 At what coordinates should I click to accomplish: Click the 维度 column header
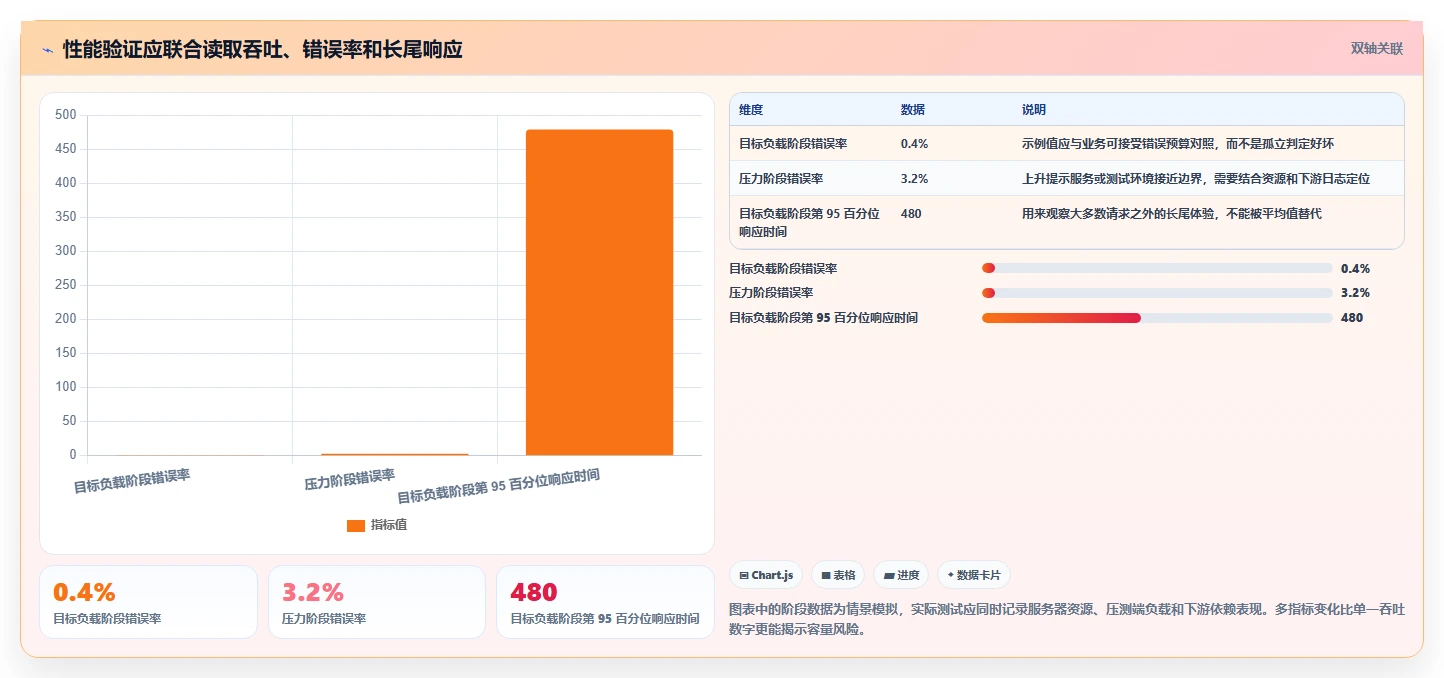751,110
